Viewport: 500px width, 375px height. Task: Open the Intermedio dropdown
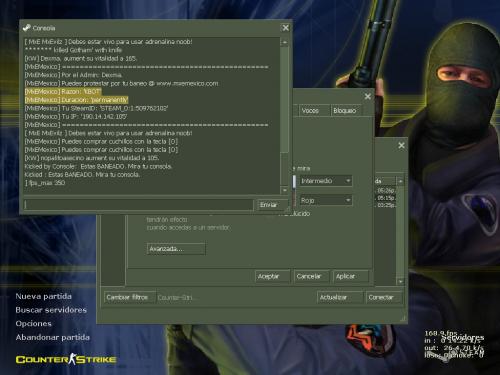click(x=326, y=181)
